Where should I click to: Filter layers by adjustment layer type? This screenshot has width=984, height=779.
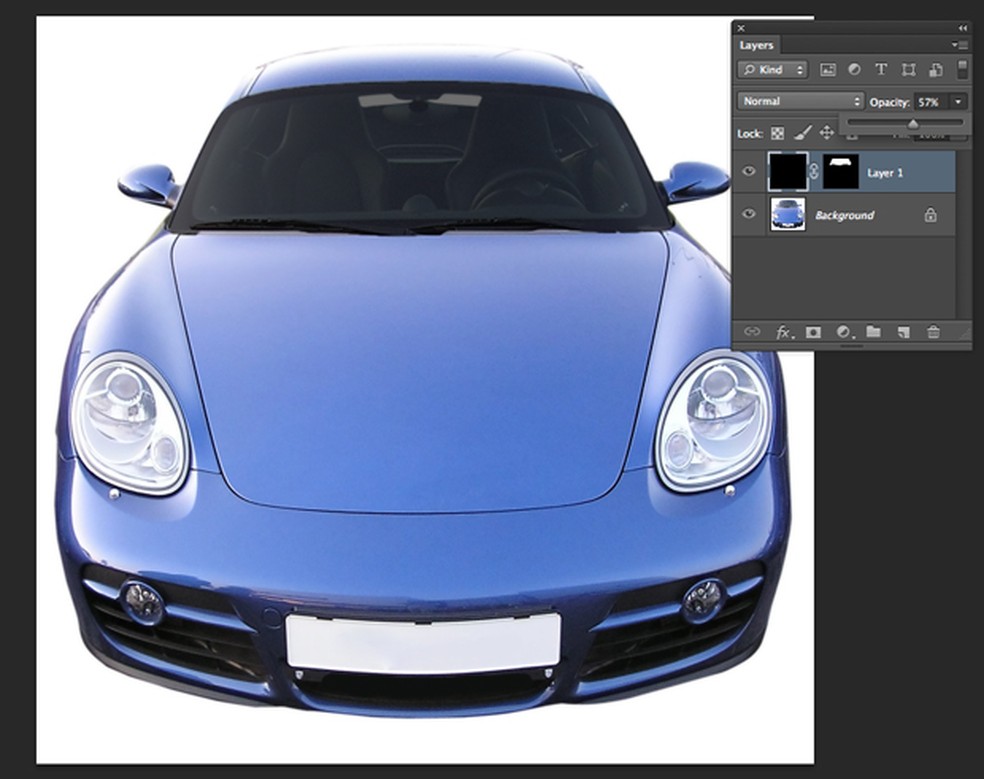854,70
